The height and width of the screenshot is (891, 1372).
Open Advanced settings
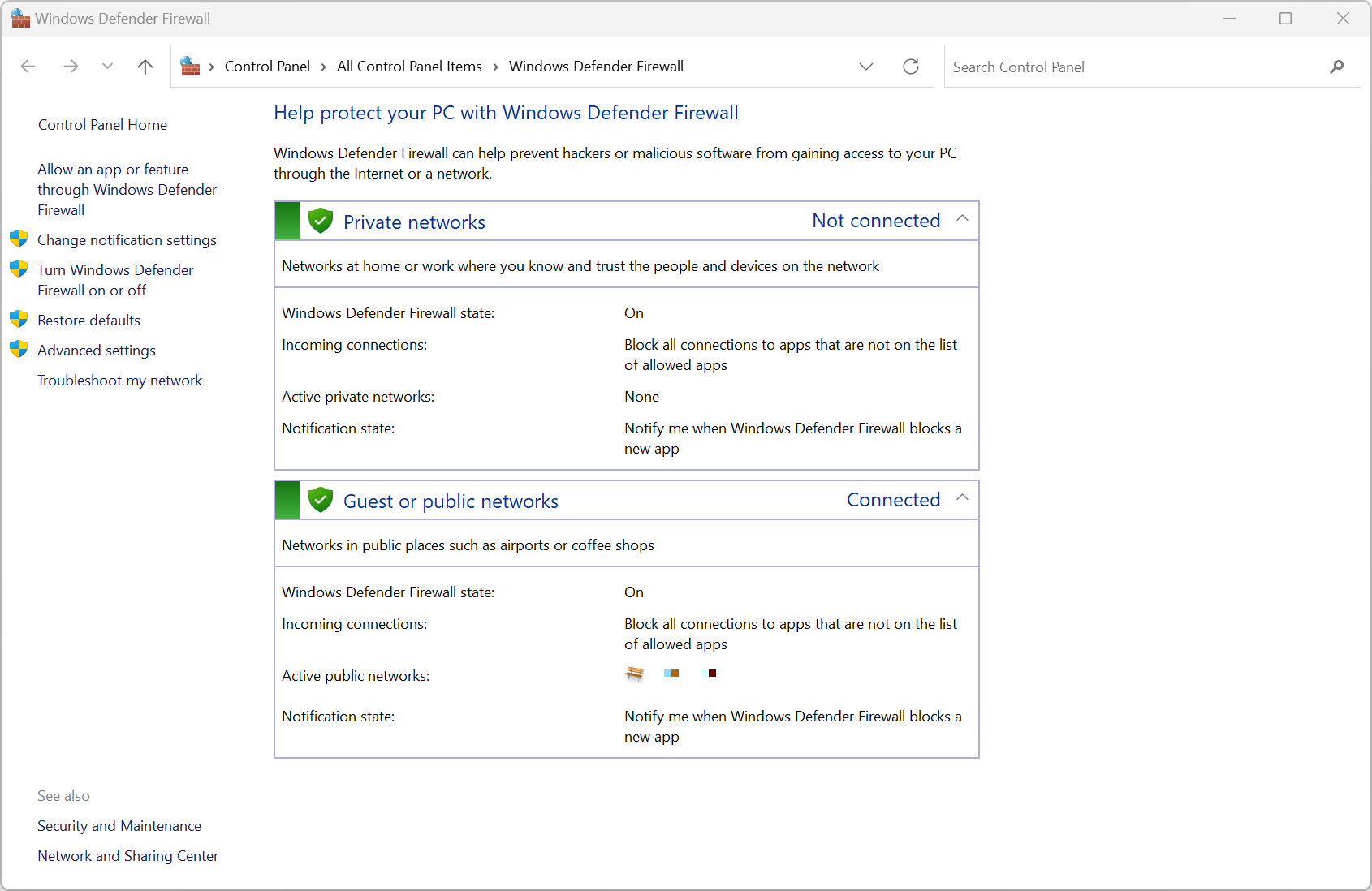97,351
